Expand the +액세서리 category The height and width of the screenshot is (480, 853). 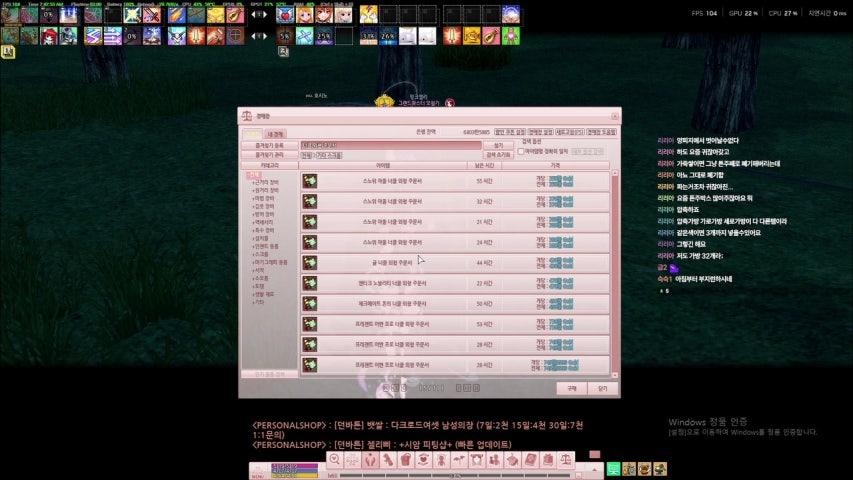point(263,223)
